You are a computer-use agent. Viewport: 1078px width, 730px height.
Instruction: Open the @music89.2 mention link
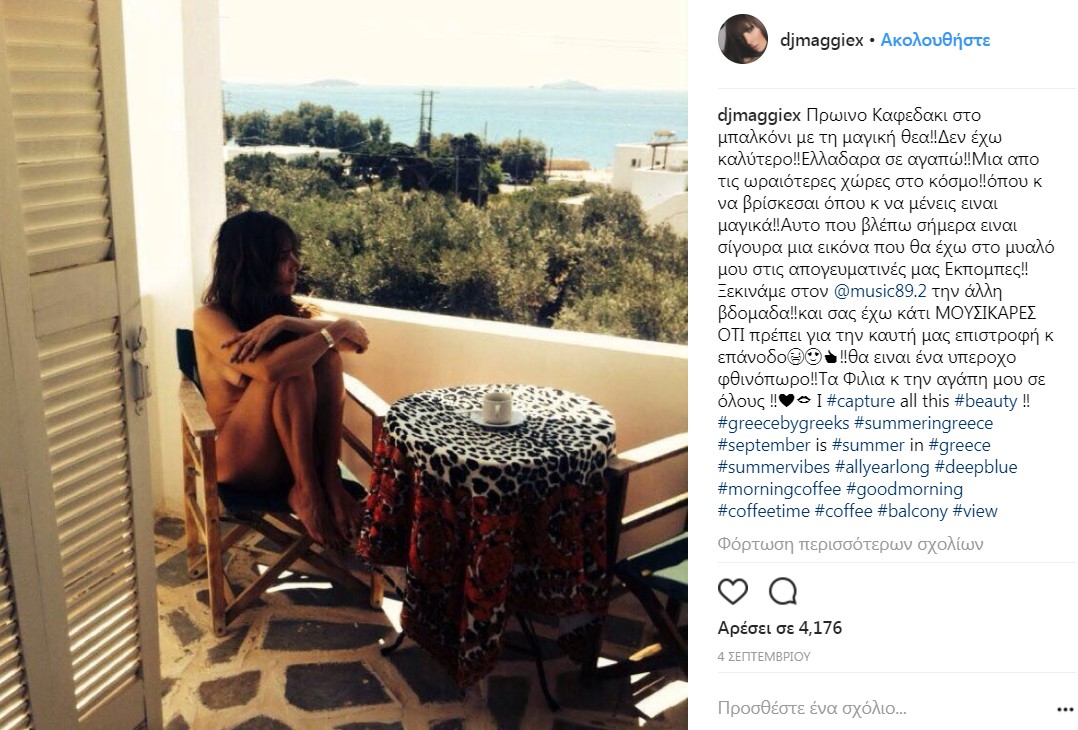click(880, 291)
